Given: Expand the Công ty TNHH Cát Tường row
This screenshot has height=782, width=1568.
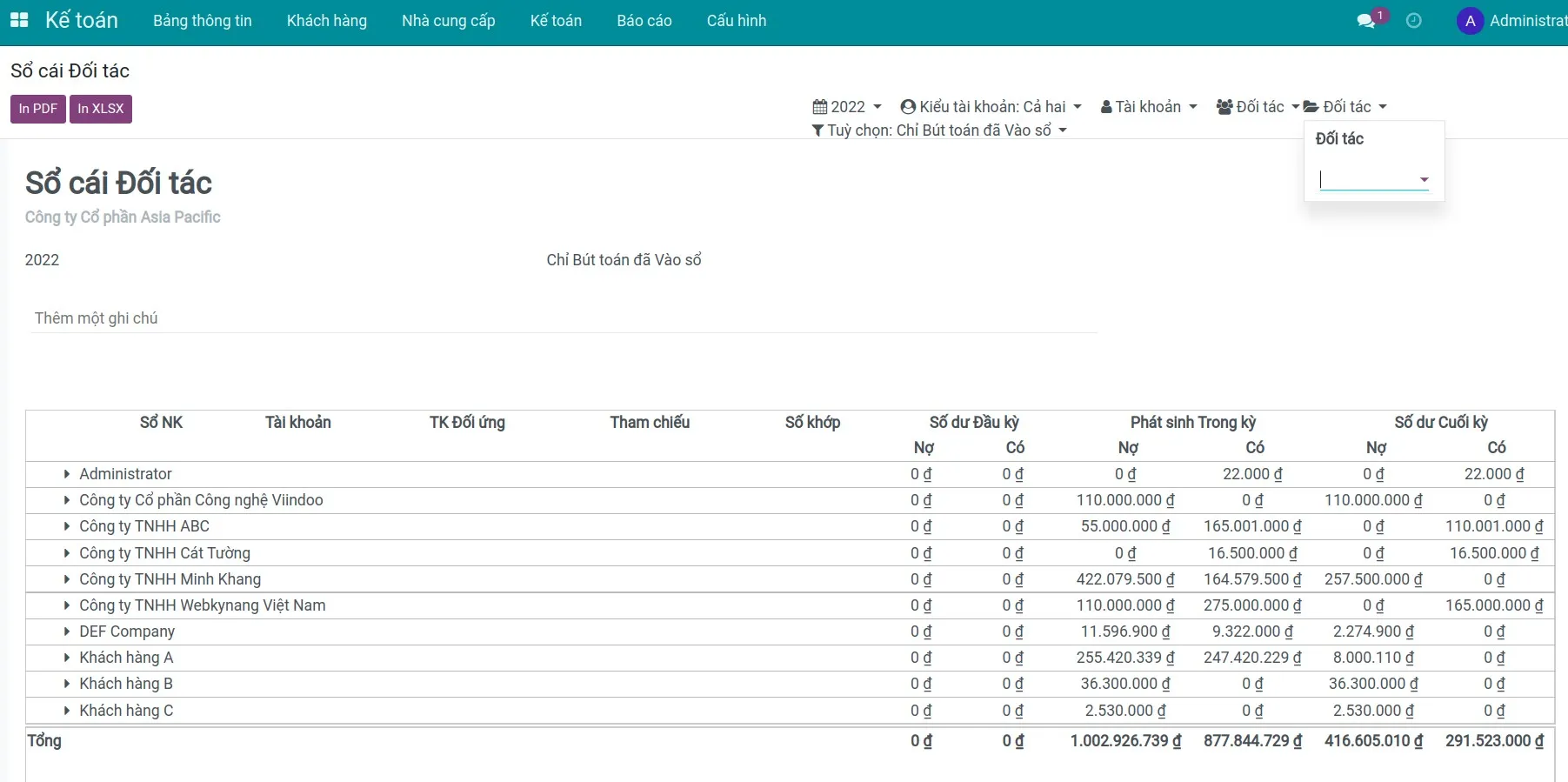Looking at the screenshot, I should (x=66, y=553).
